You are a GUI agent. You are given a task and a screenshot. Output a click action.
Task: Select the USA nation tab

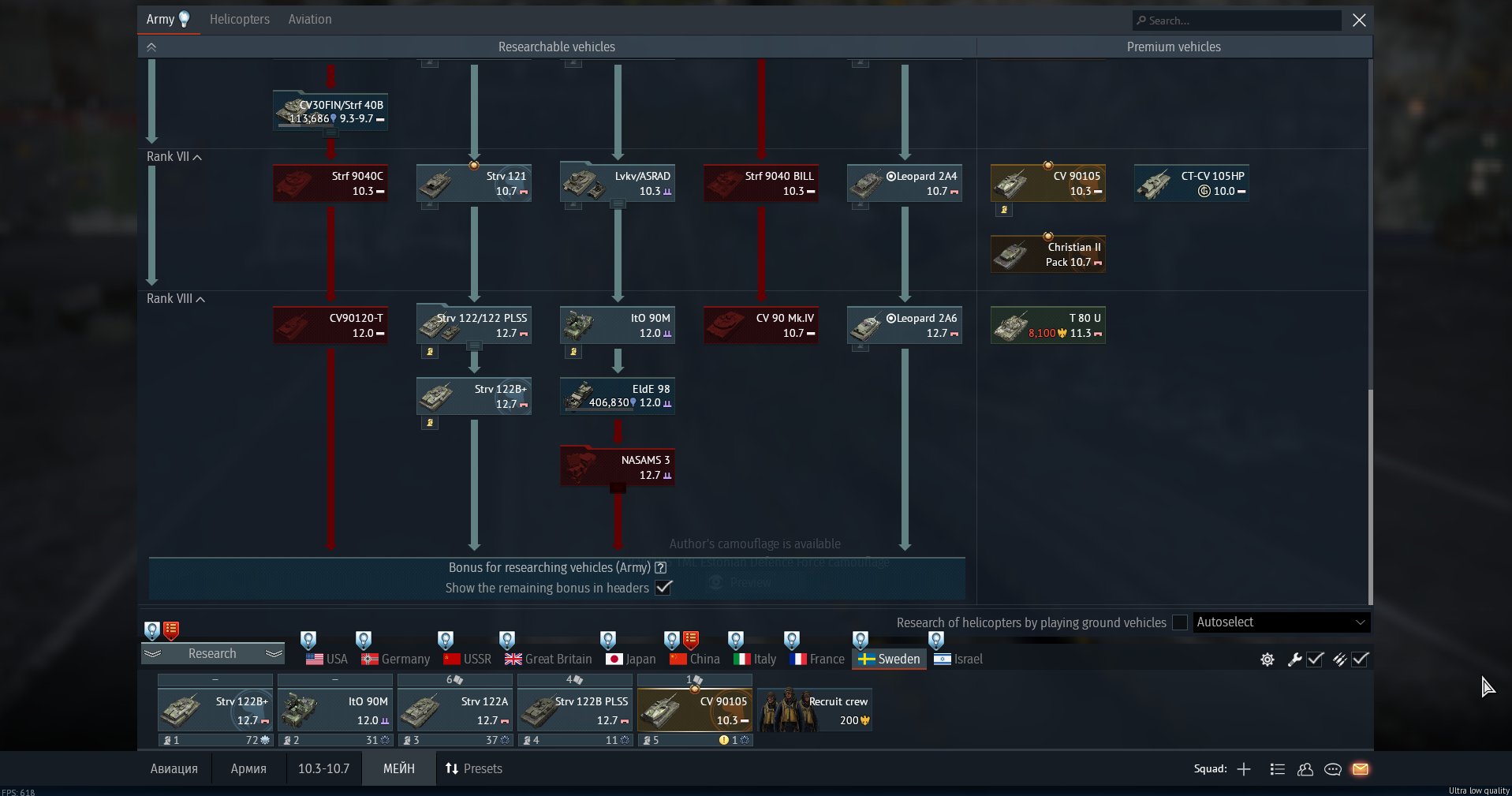(327, 660)
